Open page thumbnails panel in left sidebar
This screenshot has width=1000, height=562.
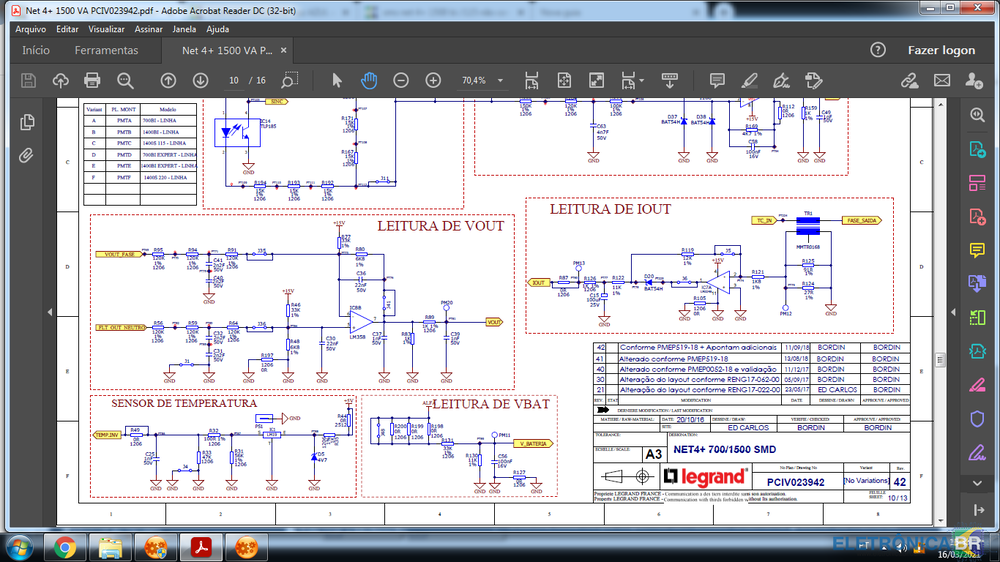click(x=27, y=122)
